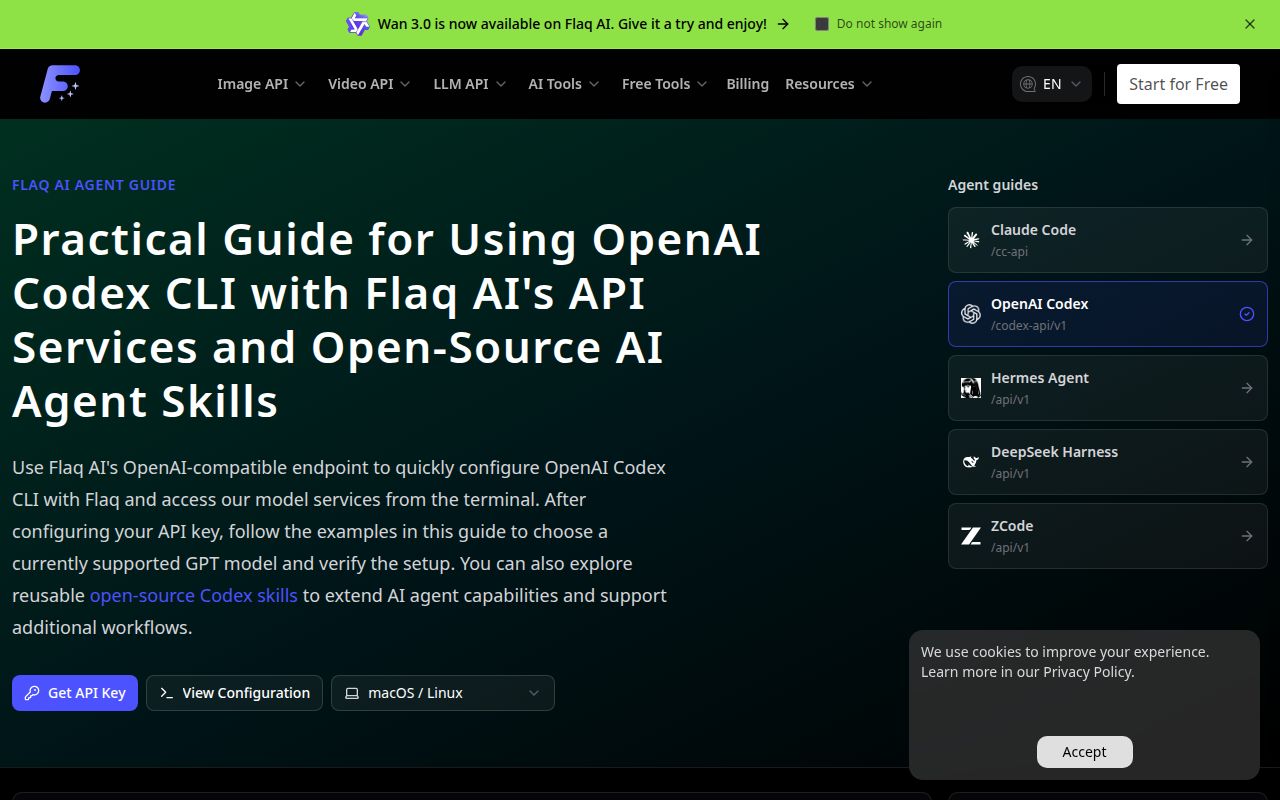Click the globe language icon
The width and height of the screenshot is (1280, 800).
[x=1028, y=84]
